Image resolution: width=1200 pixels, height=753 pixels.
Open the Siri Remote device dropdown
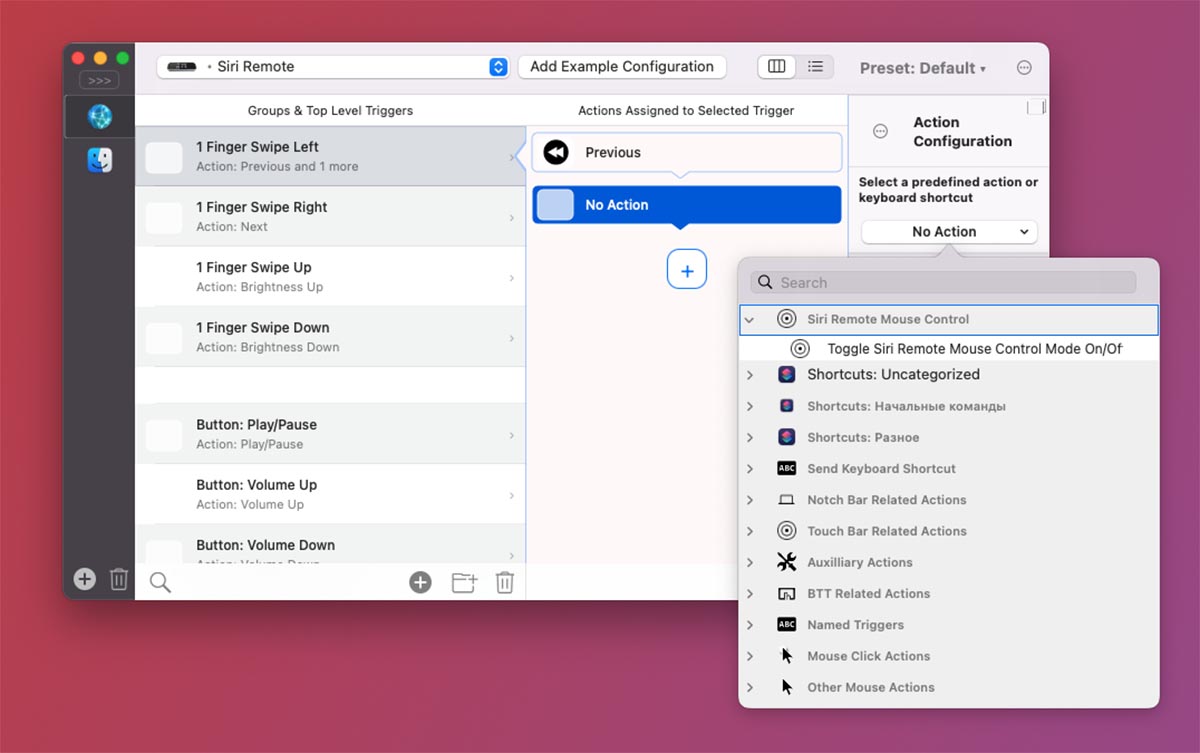point(333,67)
